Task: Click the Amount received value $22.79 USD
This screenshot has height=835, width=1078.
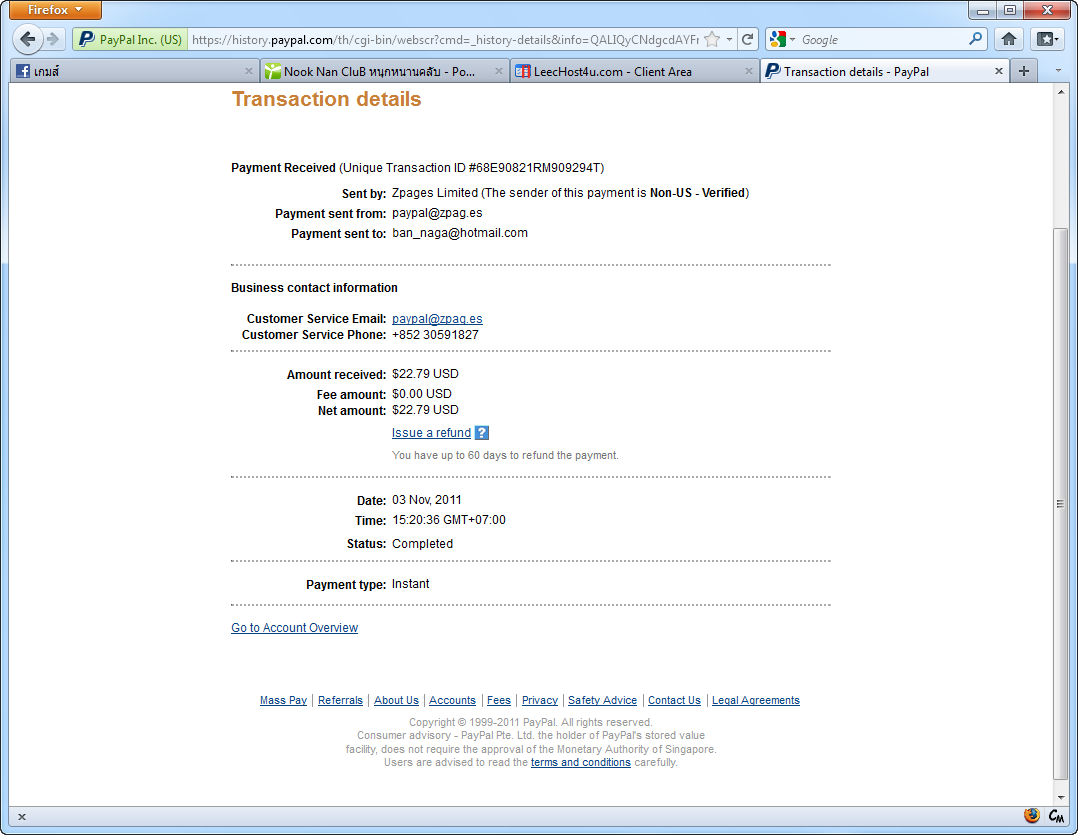Action: click(426, 374)
